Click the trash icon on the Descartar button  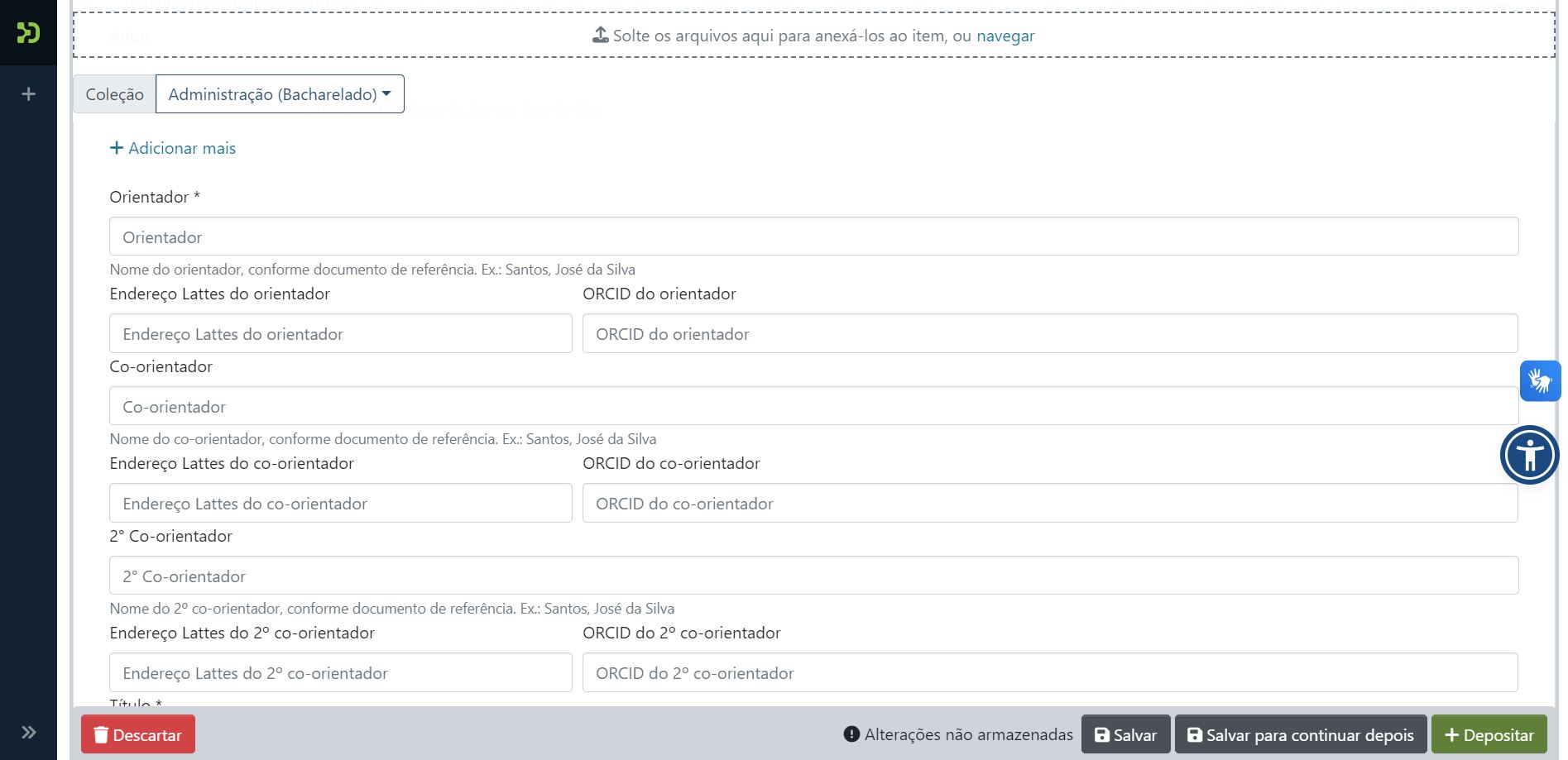click(x=101, y=734)
